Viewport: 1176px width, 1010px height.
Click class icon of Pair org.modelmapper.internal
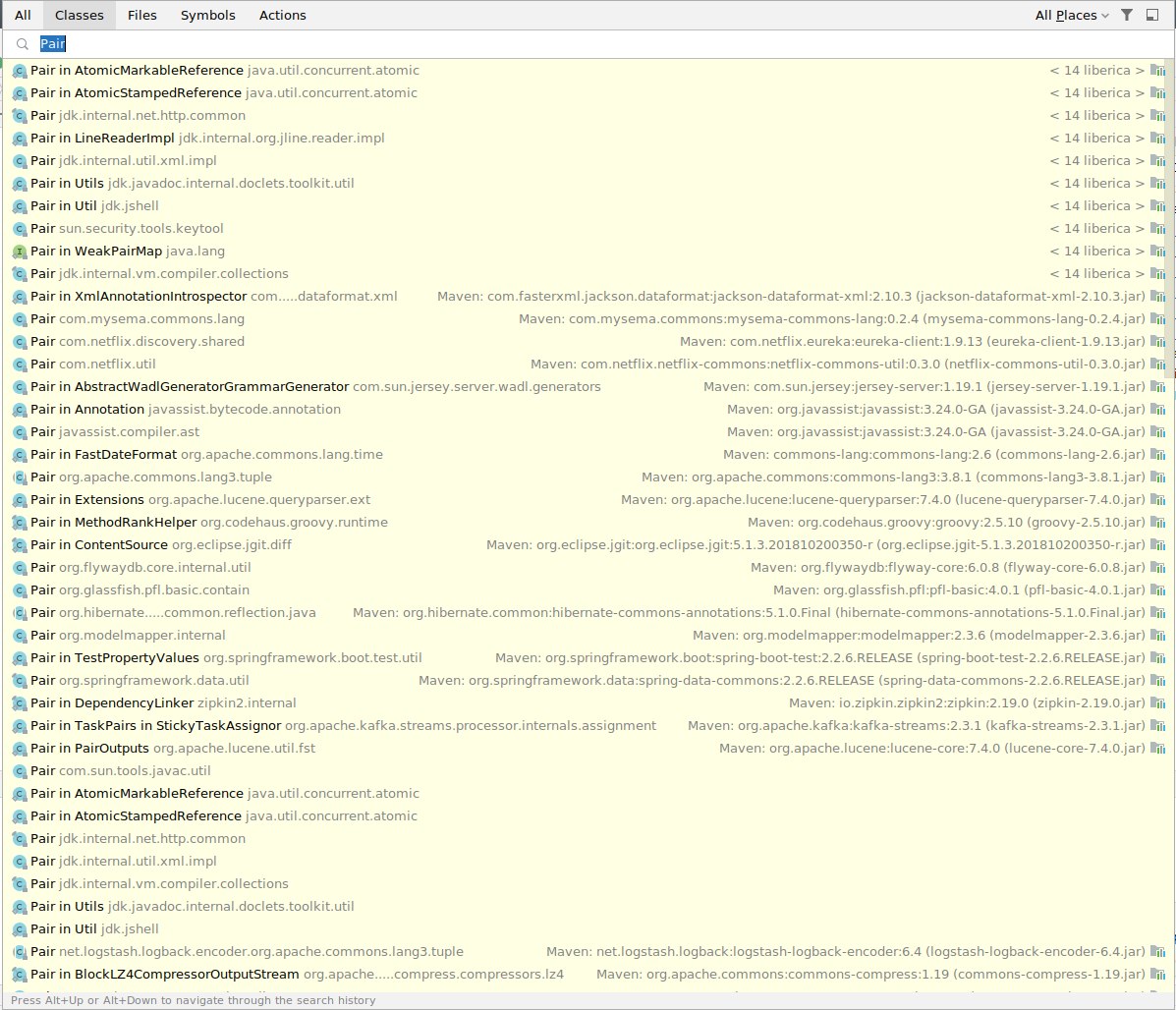21,636
